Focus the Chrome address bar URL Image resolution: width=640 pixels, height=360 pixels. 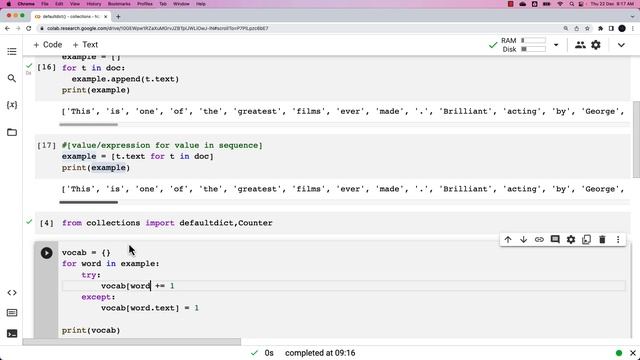[157, 28]
